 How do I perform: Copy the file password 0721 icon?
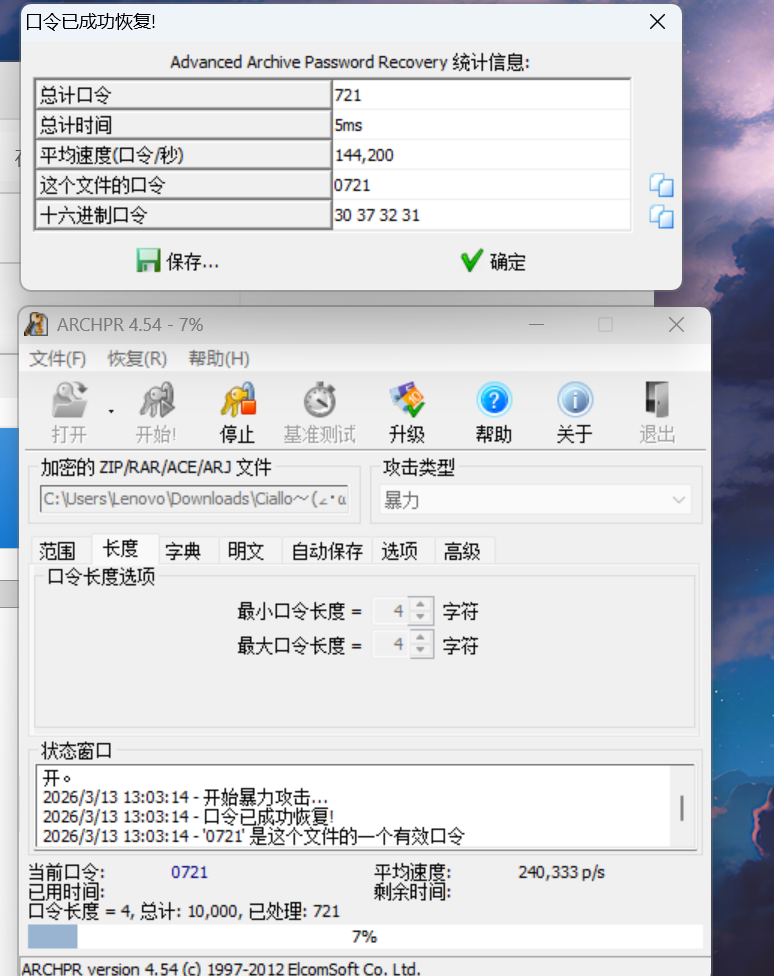661,185
